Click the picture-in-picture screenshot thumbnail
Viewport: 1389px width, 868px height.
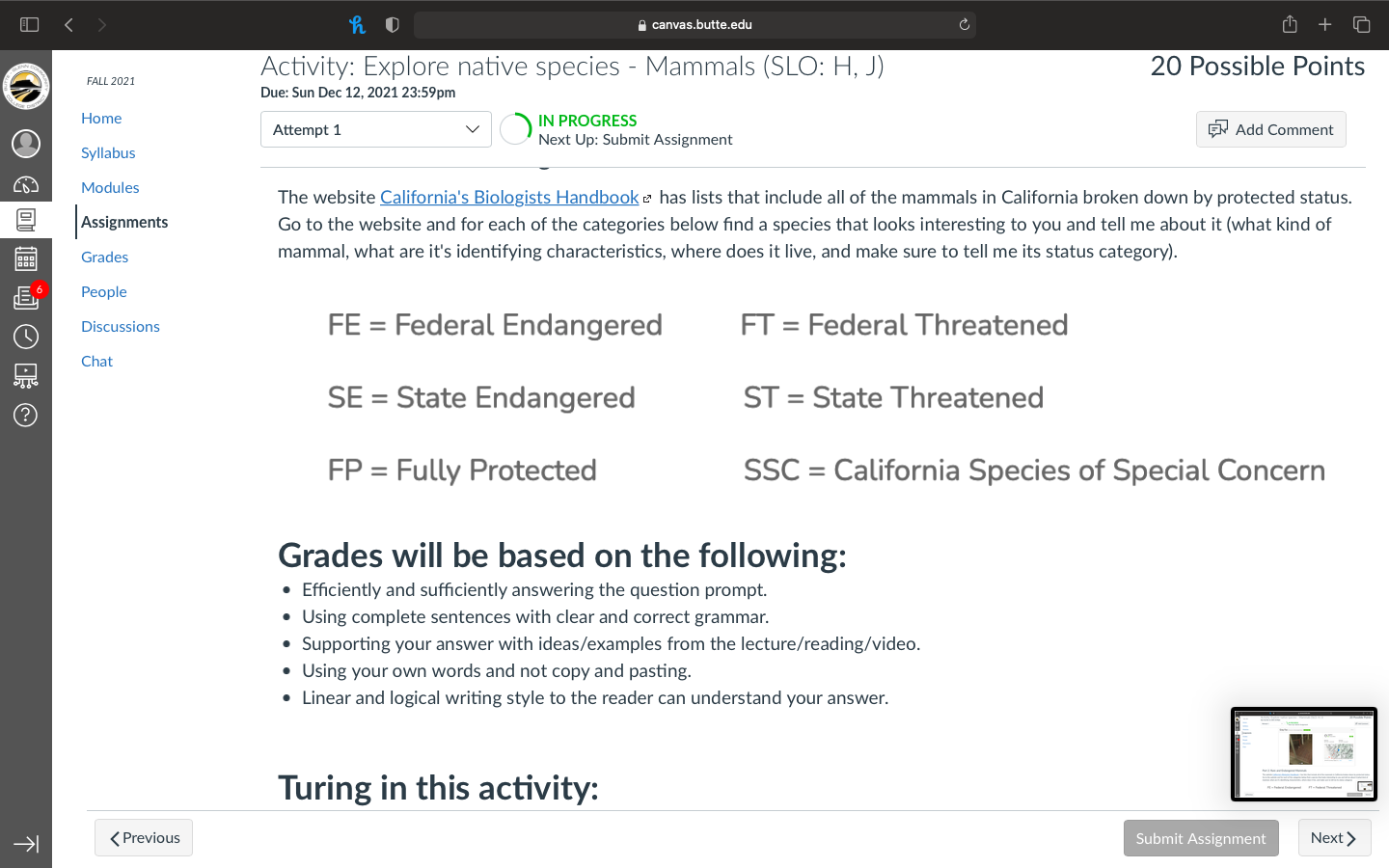(x=1304, y=754)
